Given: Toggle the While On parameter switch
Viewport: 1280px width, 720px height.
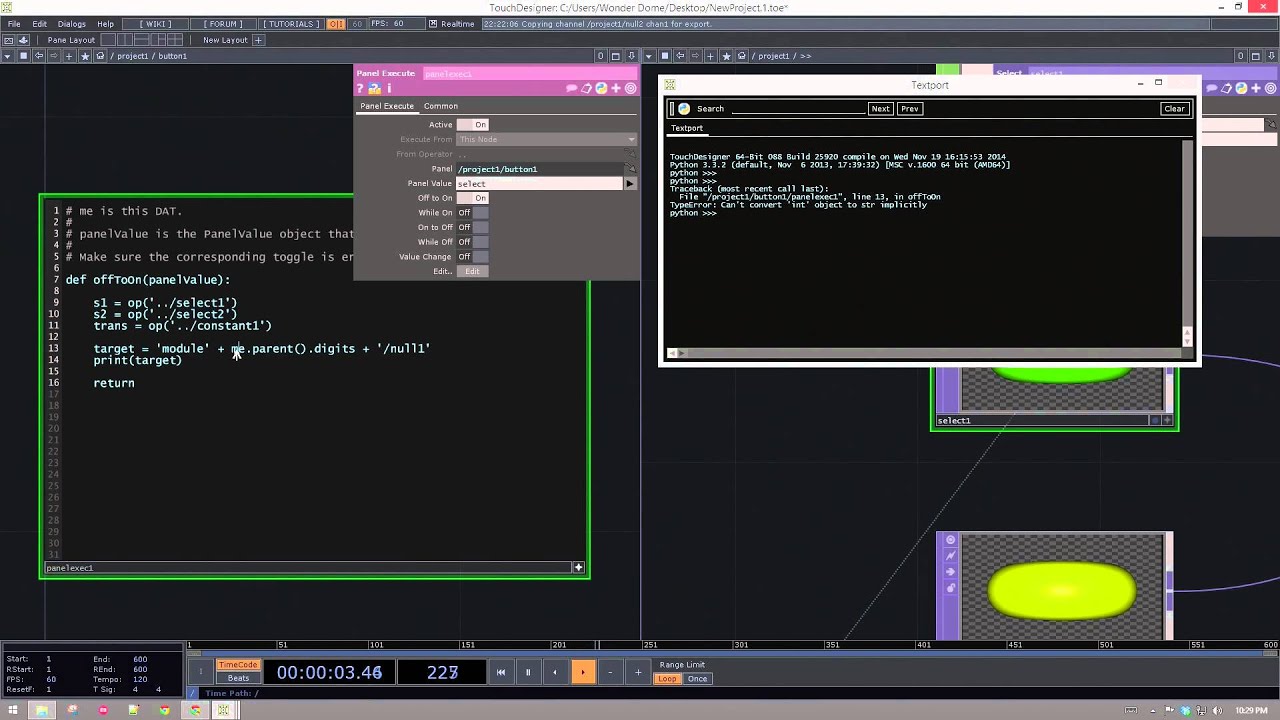Looking at the screenshot, I should coord(472,213).
